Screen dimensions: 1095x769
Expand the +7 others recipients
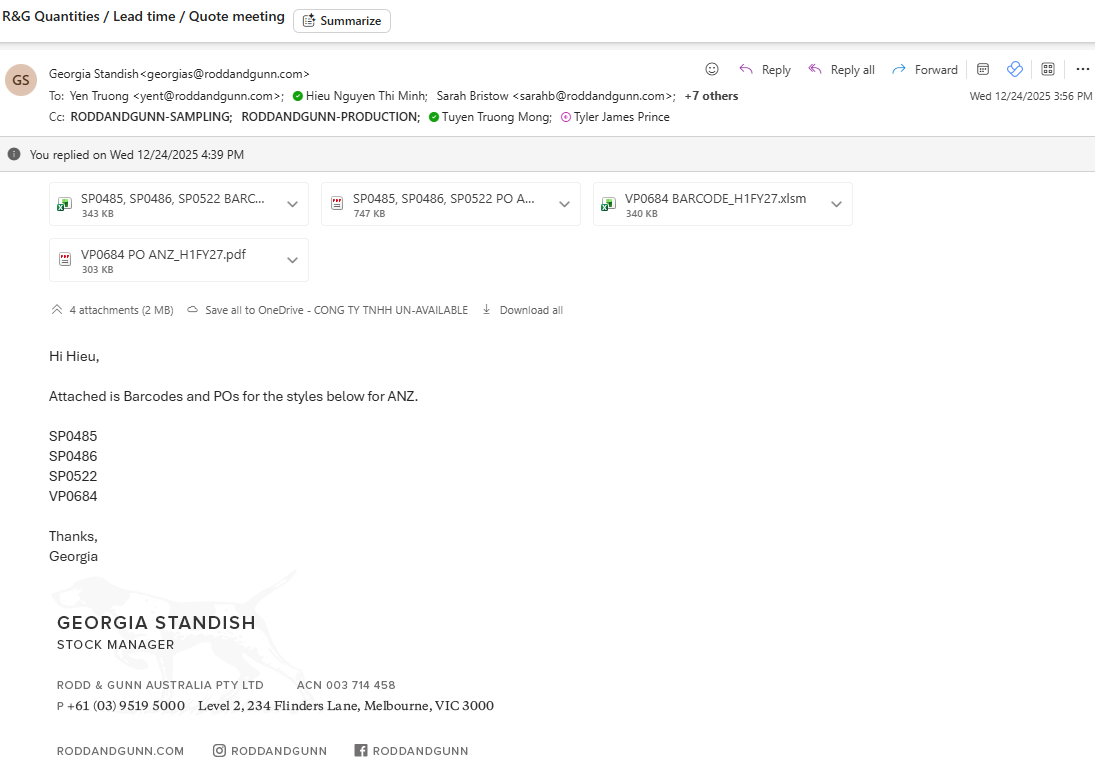point(711,96)
